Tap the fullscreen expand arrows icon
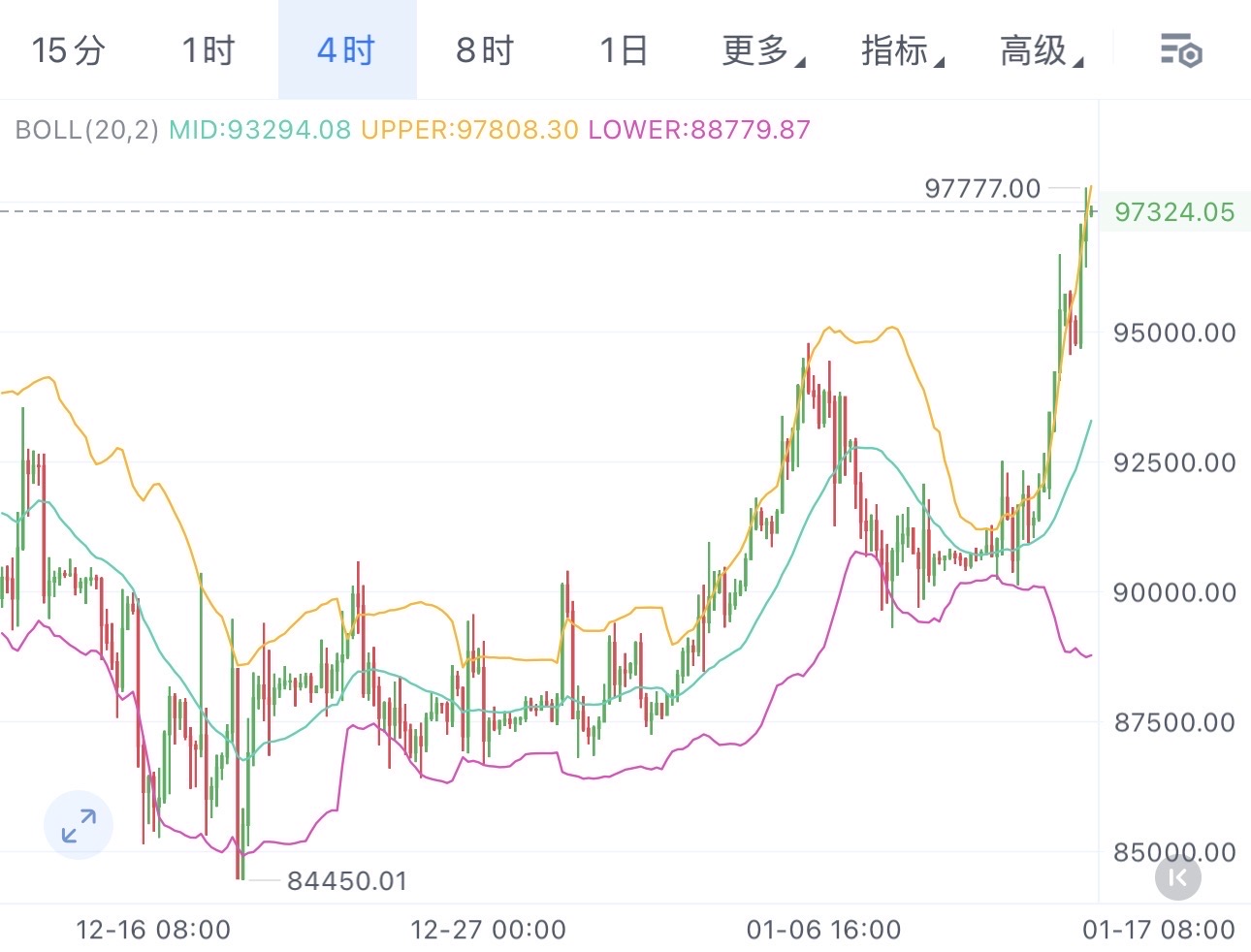The height and width of the screenshot is (952, 1251). click(x=79, y=825)
